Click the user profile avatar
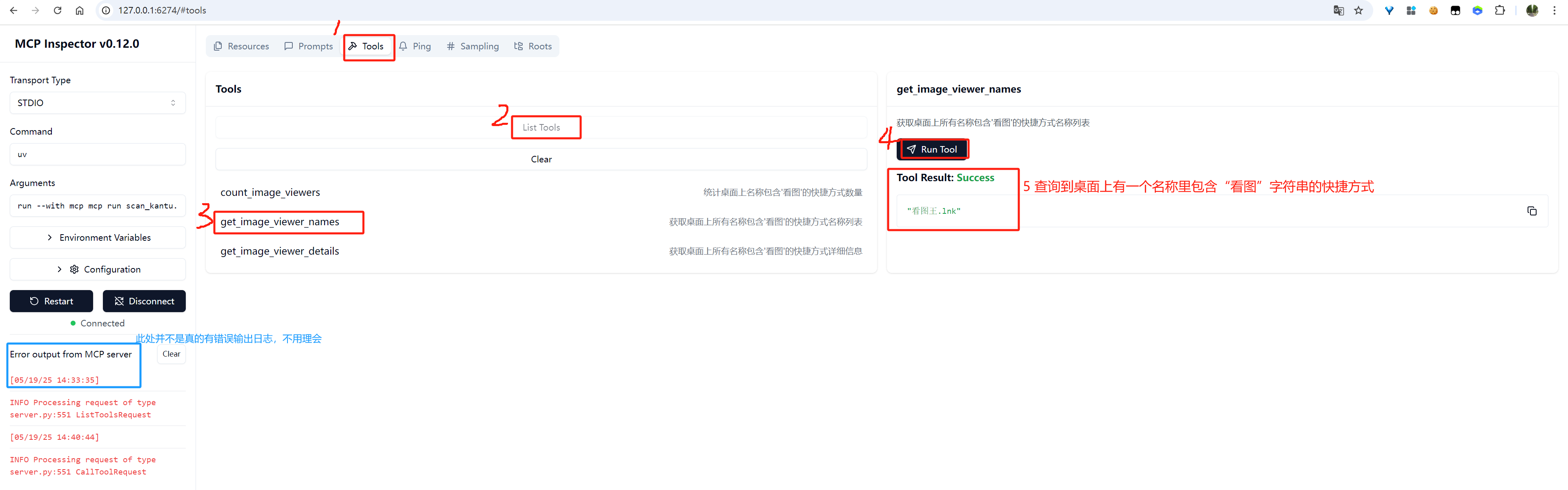Image resolution: width=1568 pixels, height=490 pixels. point(1532,10)
